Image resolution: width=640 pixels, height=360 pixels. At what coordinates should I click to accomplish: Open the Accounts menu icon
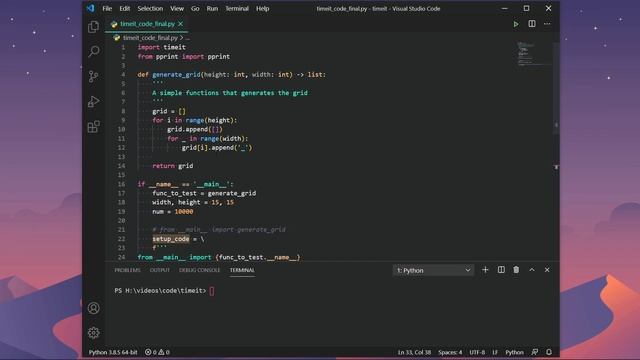click(93, 308)
